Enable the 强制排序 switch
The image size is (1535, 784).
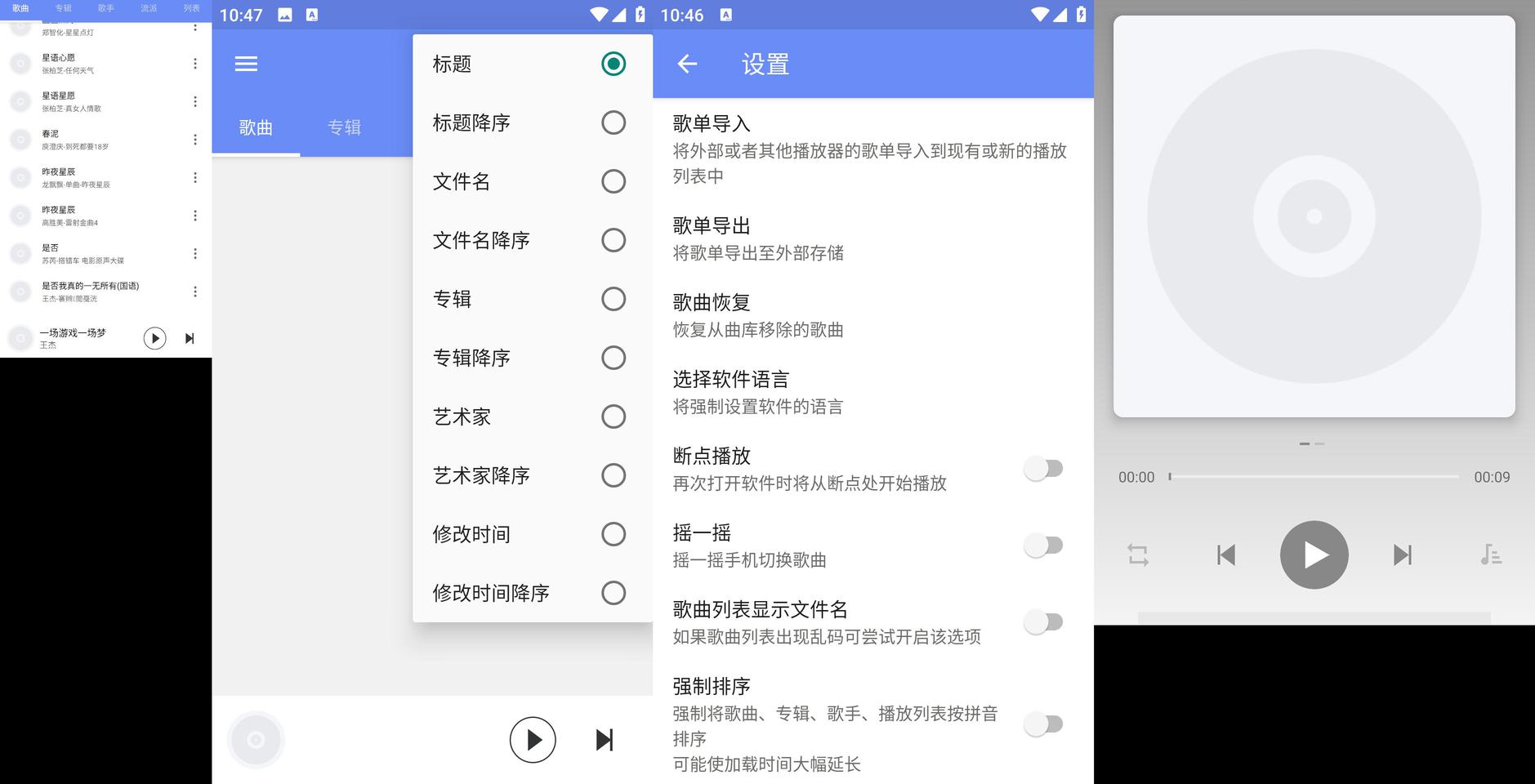[1043, 724]
